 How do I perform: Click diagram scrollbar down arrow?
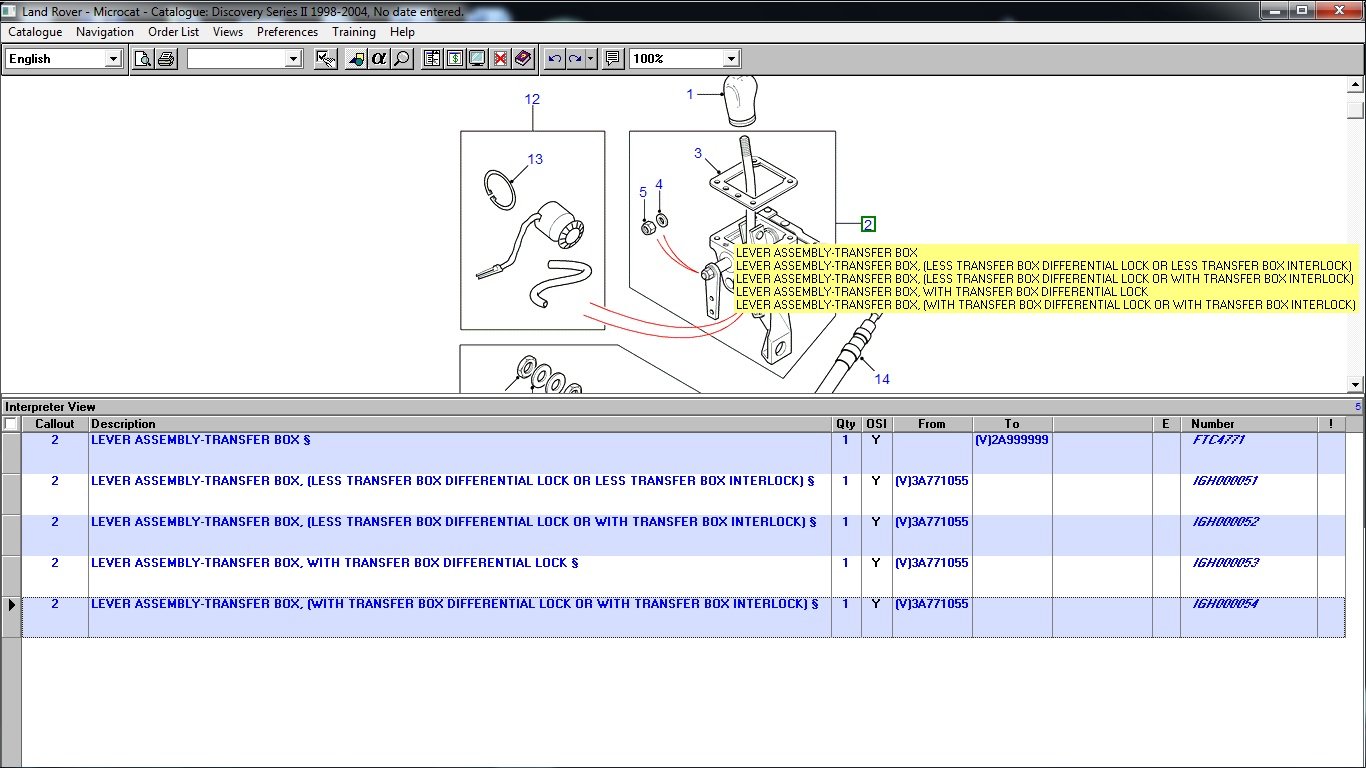tap(1356, 385)
